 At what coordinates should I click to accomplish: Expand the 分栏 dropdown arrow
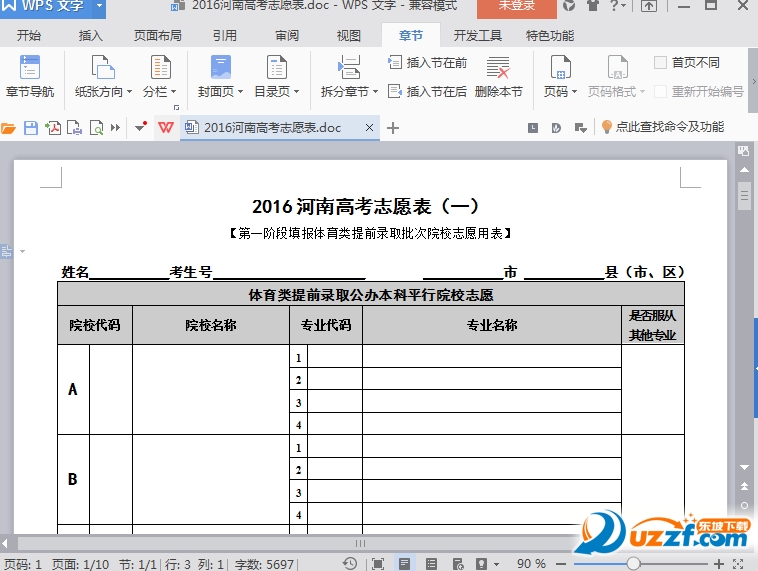174,91
